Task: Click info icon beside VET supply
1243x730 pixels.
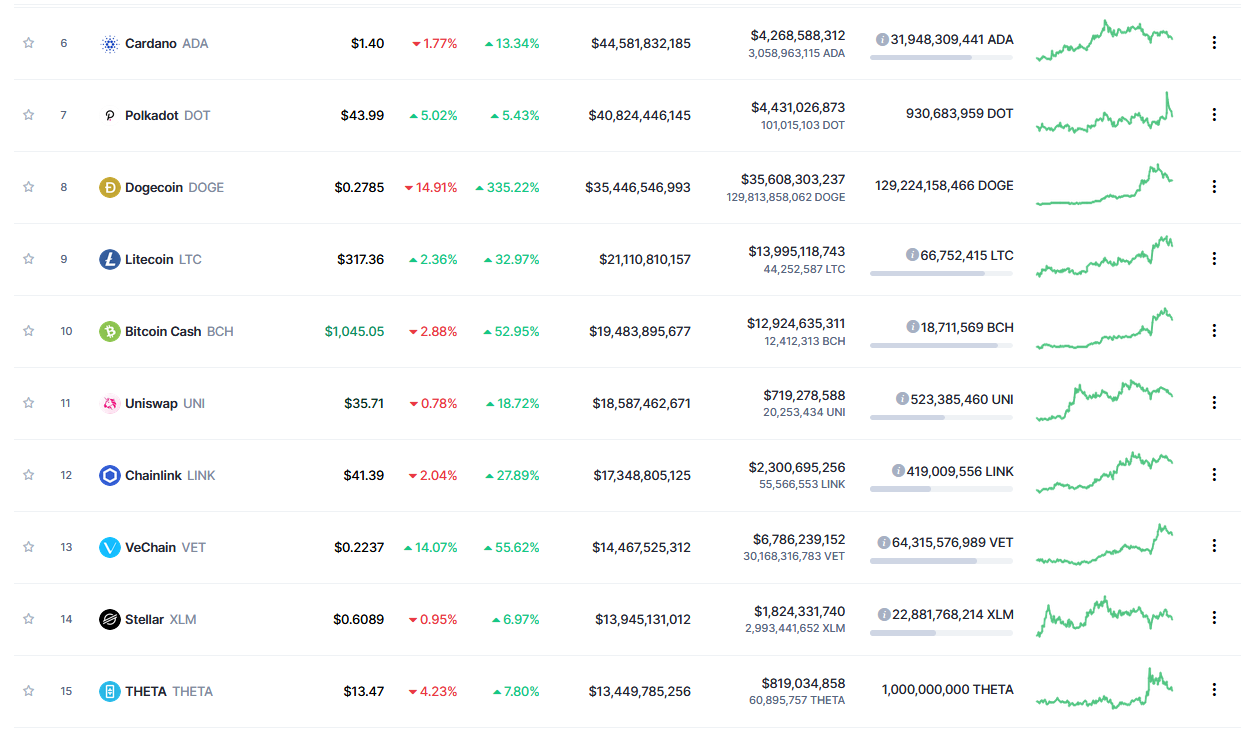Action: [884, 543]
